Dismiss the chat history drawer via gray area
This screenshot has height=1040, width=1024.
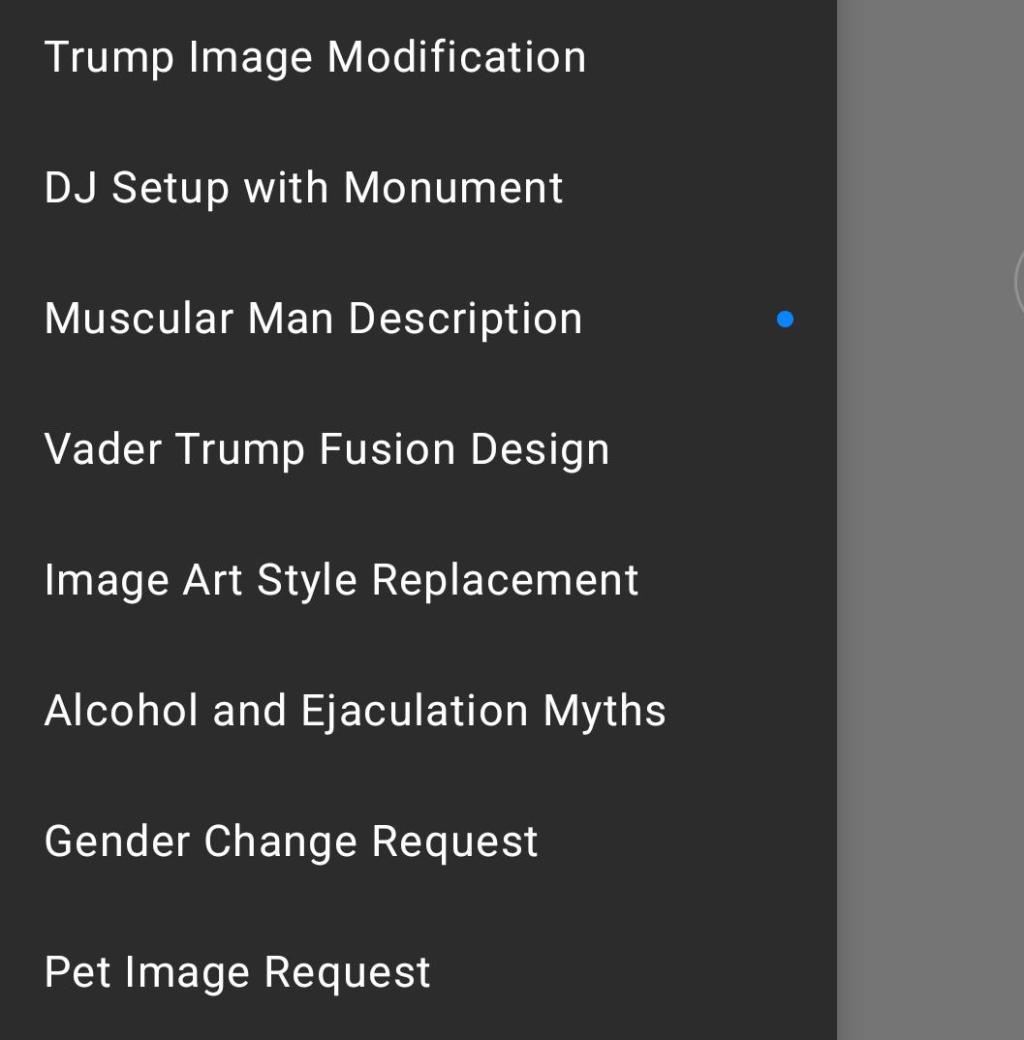tap(930, 597)
